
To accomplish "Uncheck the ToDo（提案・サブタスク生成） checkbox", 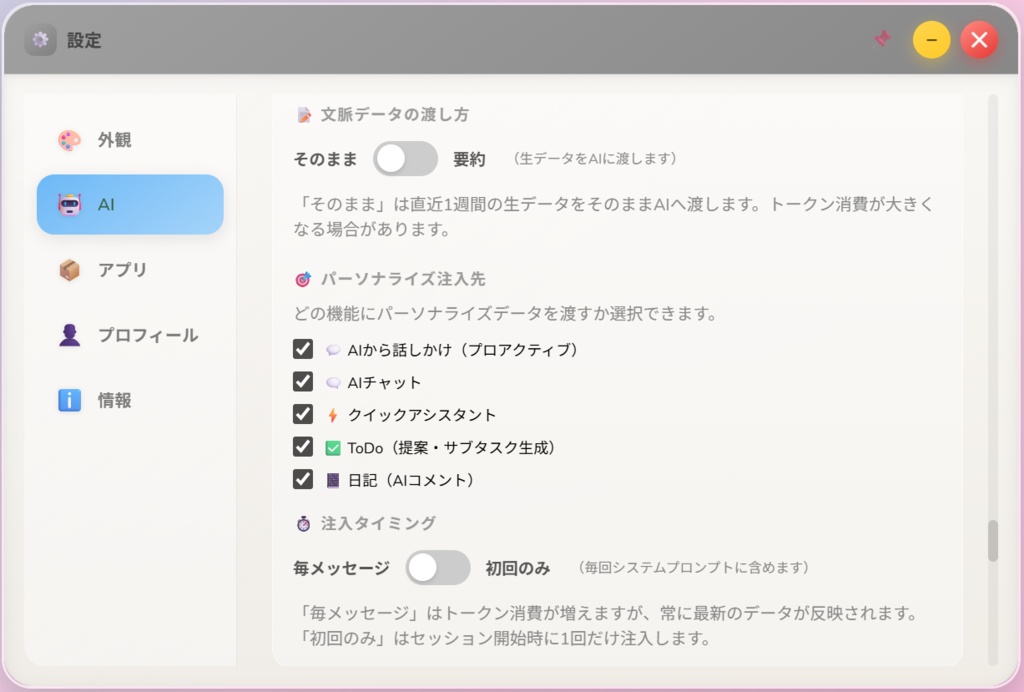I will pos(303,446).
